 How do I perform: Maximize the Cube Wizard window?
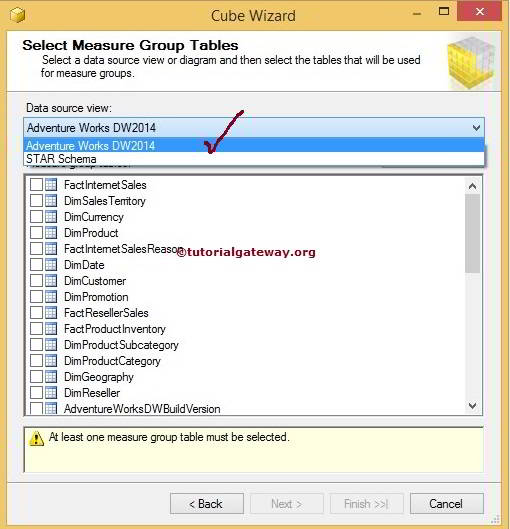[x=444, y=11]
